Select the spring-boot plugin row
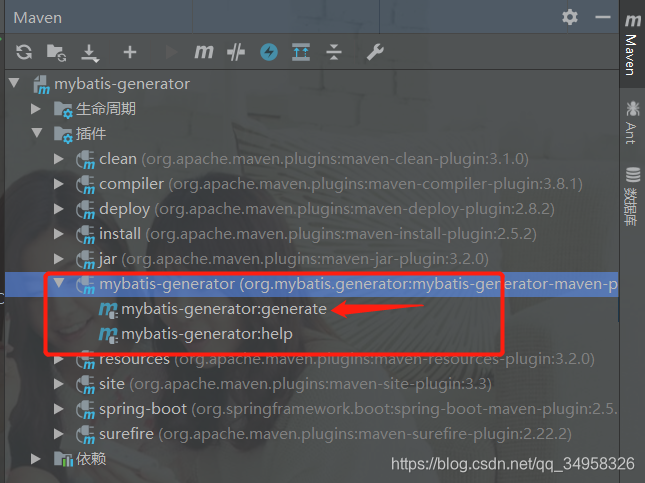 (311, 409)
